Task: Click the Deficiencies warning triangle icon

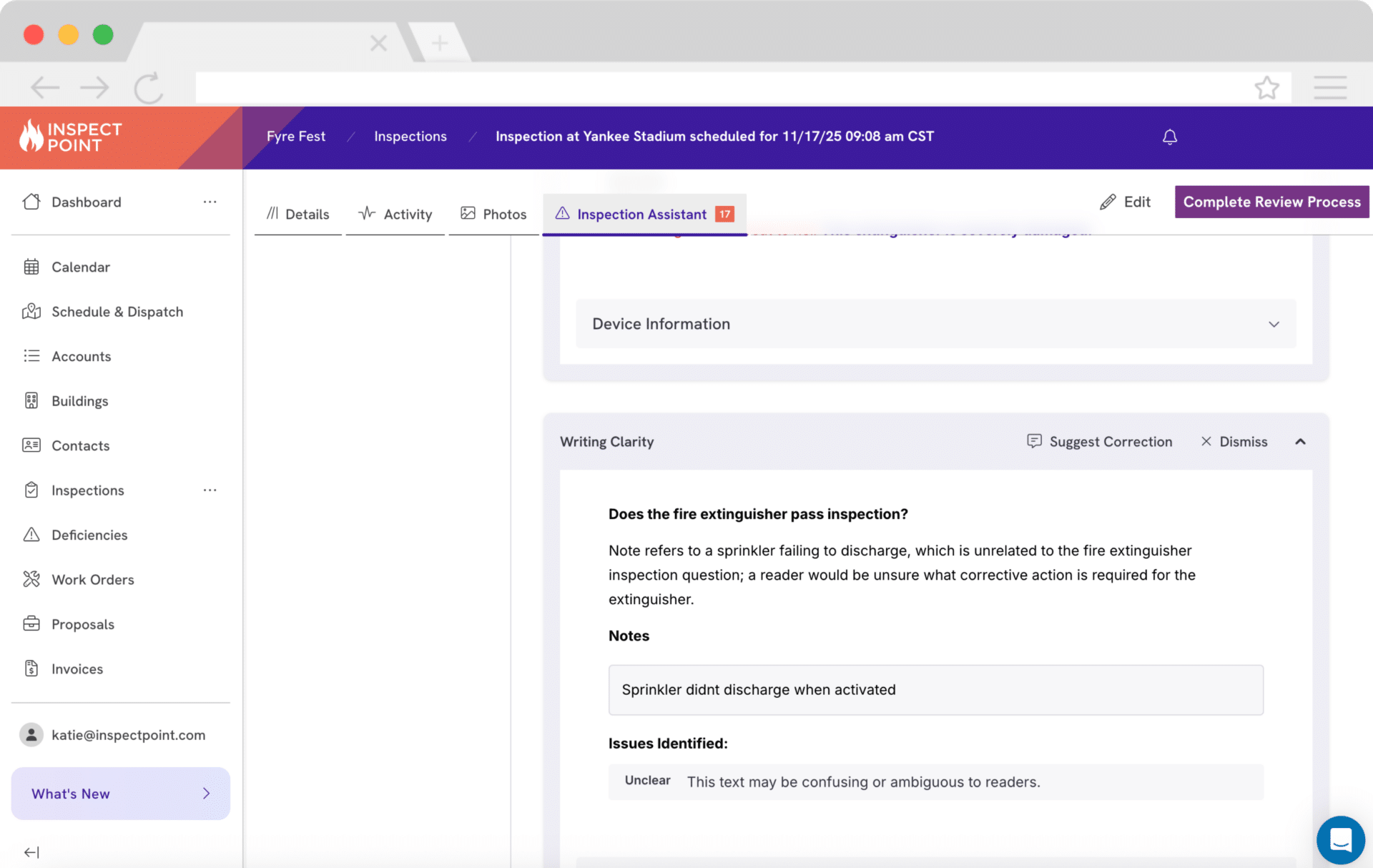Action: [31, 535]
